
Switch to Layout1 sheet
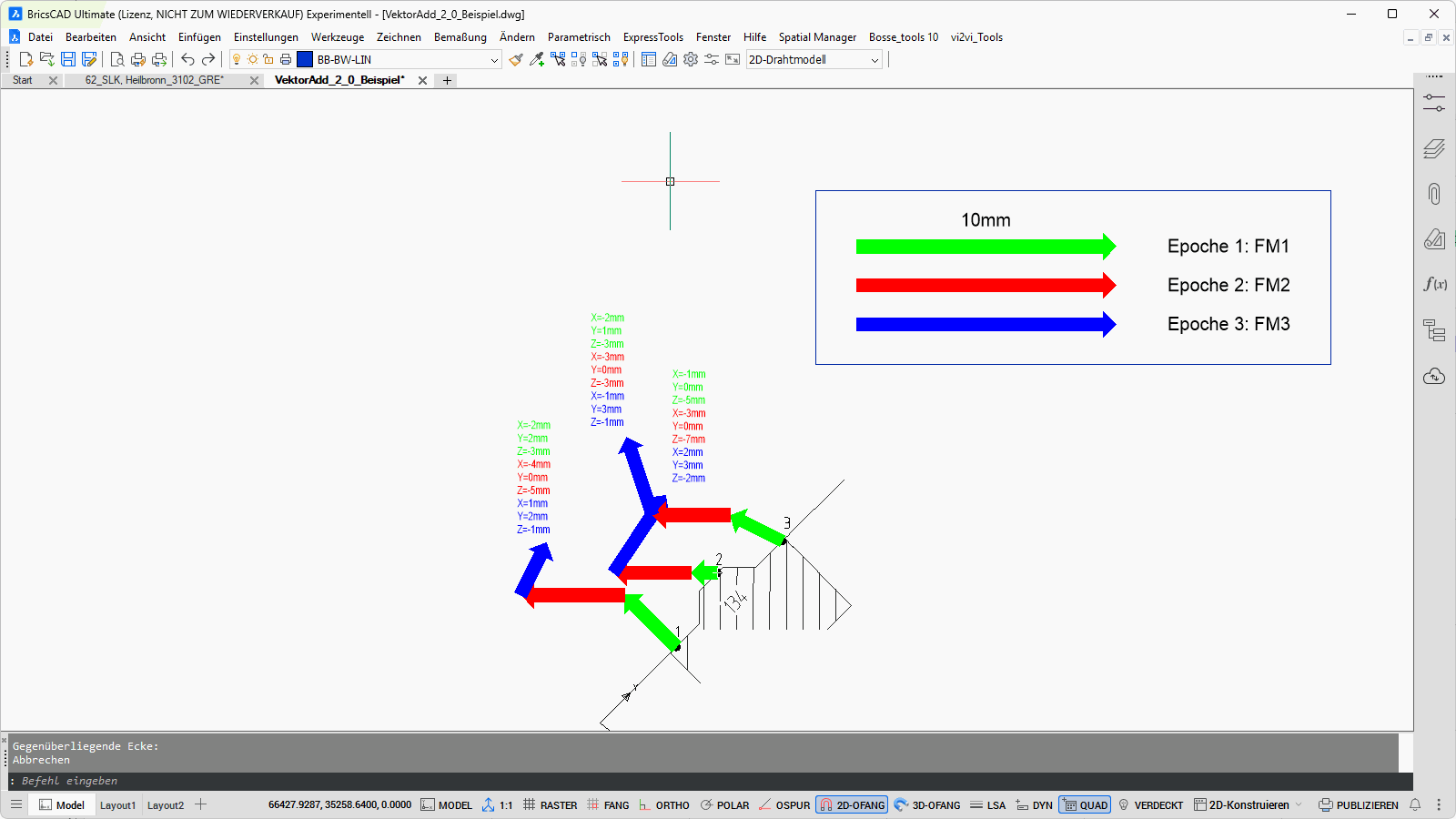117,805
